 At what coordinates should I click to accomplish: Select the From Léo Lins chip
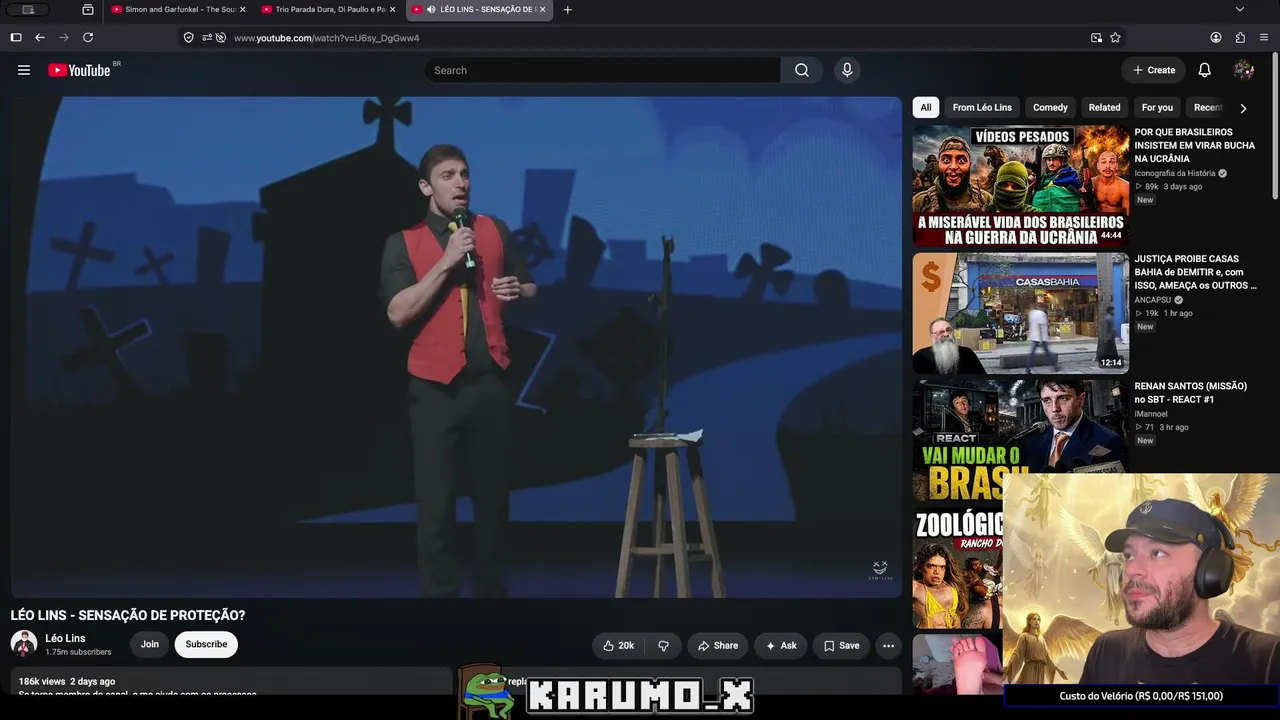click(982, 107)
